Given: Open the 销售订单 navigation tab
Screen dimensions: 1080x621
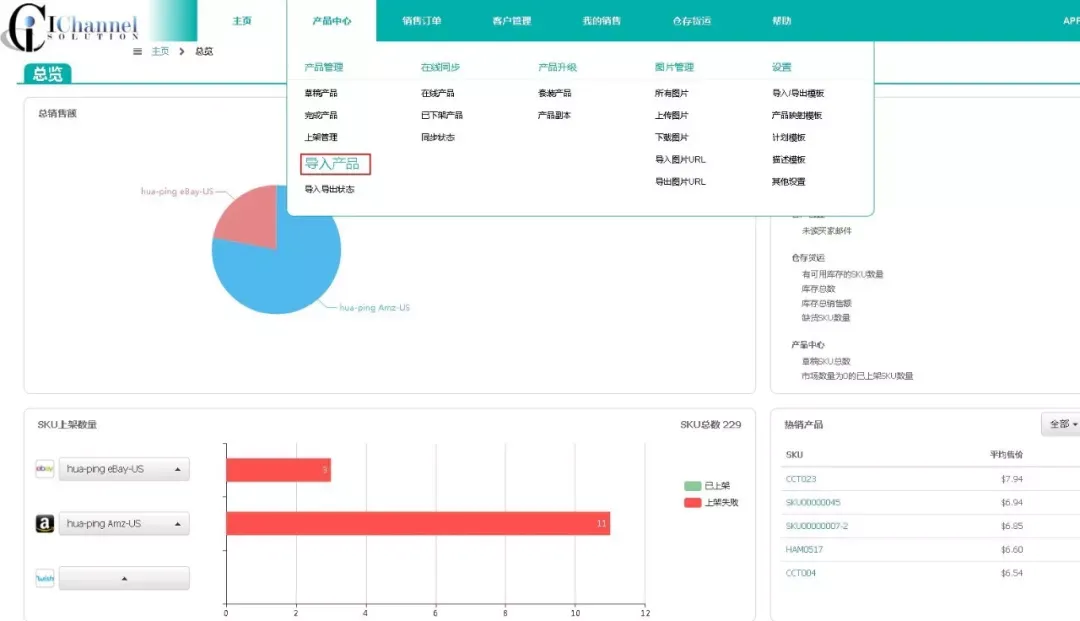Looking at the screenshot, I should (x=422, y=21).
